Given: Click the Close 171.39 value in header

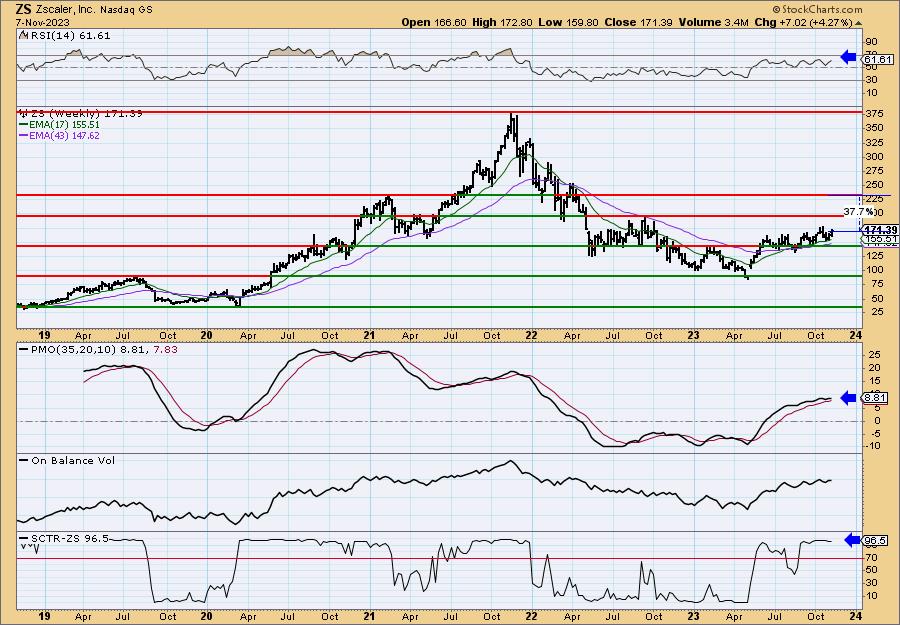Looking at the screenshot, I should [x=638, y=22].
